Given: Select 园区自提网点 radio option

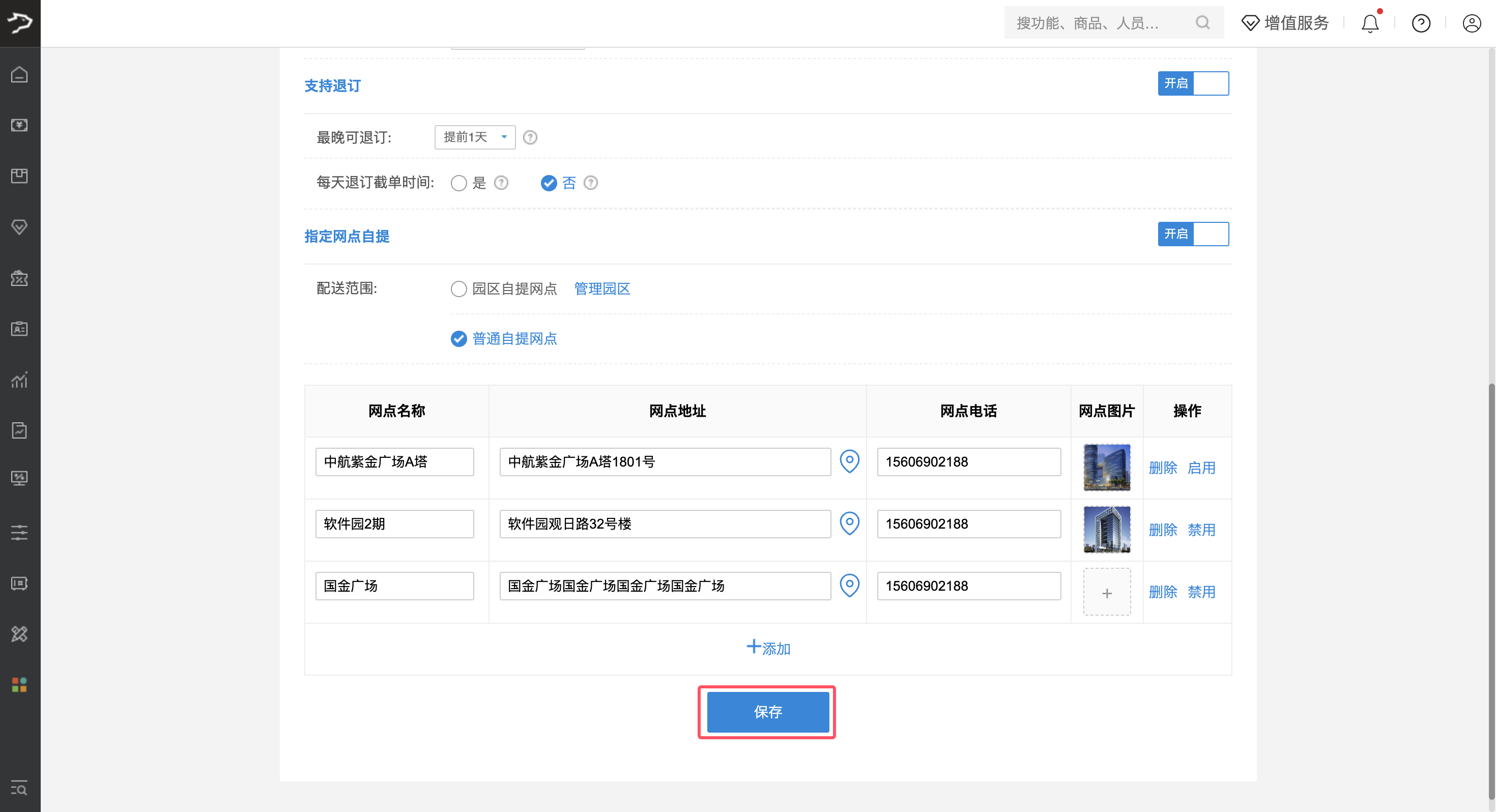Looking at the screenshot, I should click(459, 288).
